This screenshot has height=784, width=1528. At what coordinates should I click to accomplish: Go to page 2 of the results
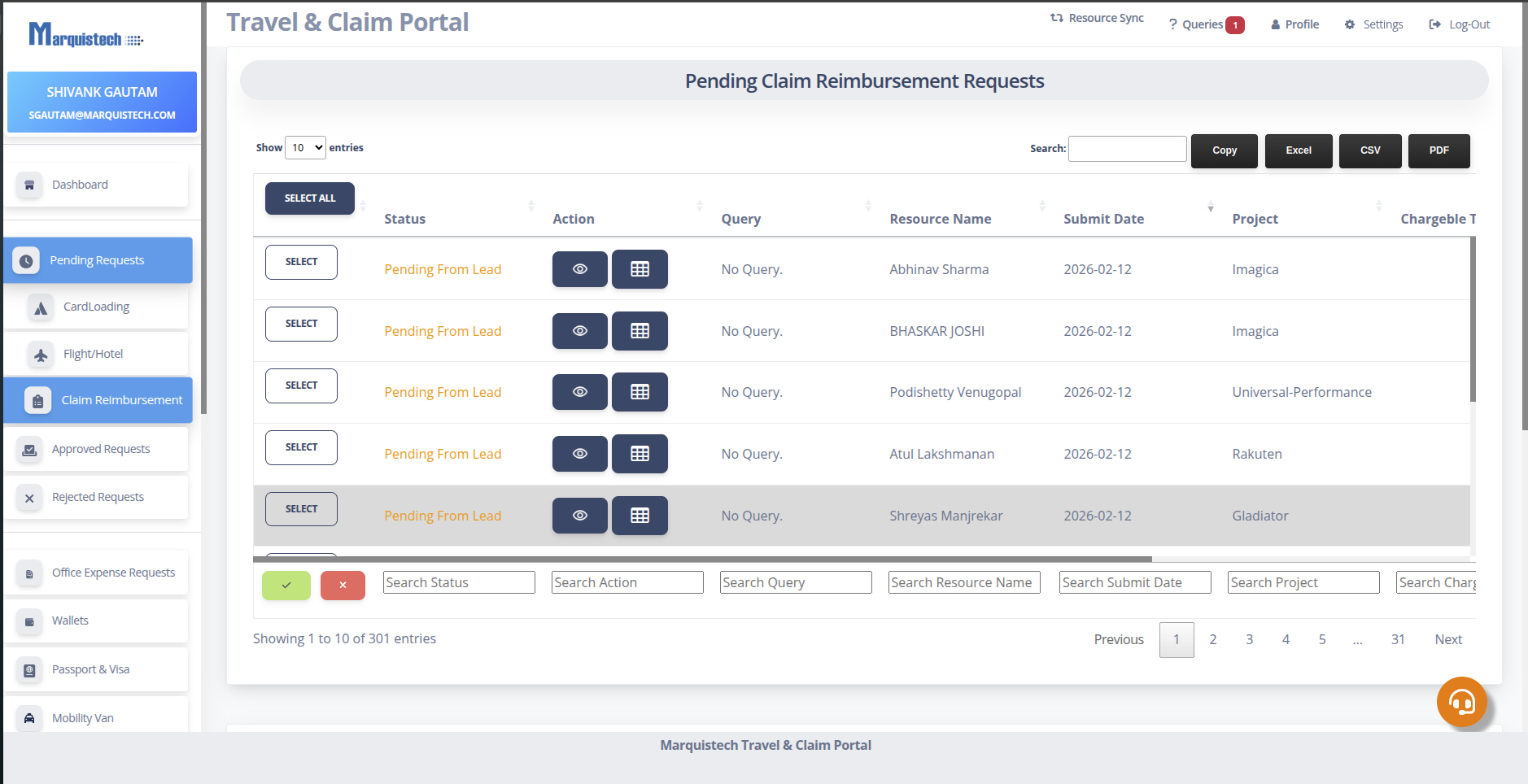point(1212,639)
